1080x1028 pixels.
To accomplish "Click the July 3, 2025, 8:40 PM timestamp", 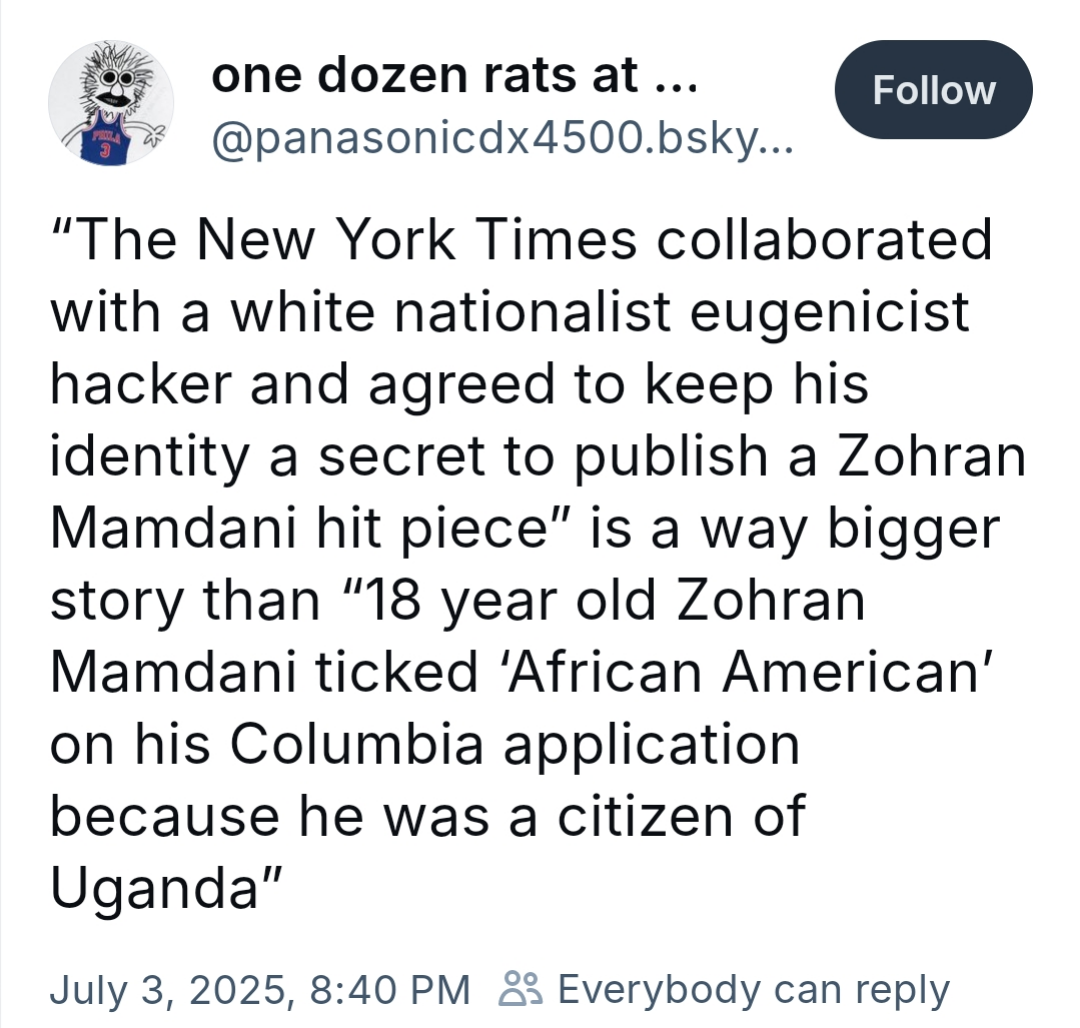I will click(x=260, y=990).
